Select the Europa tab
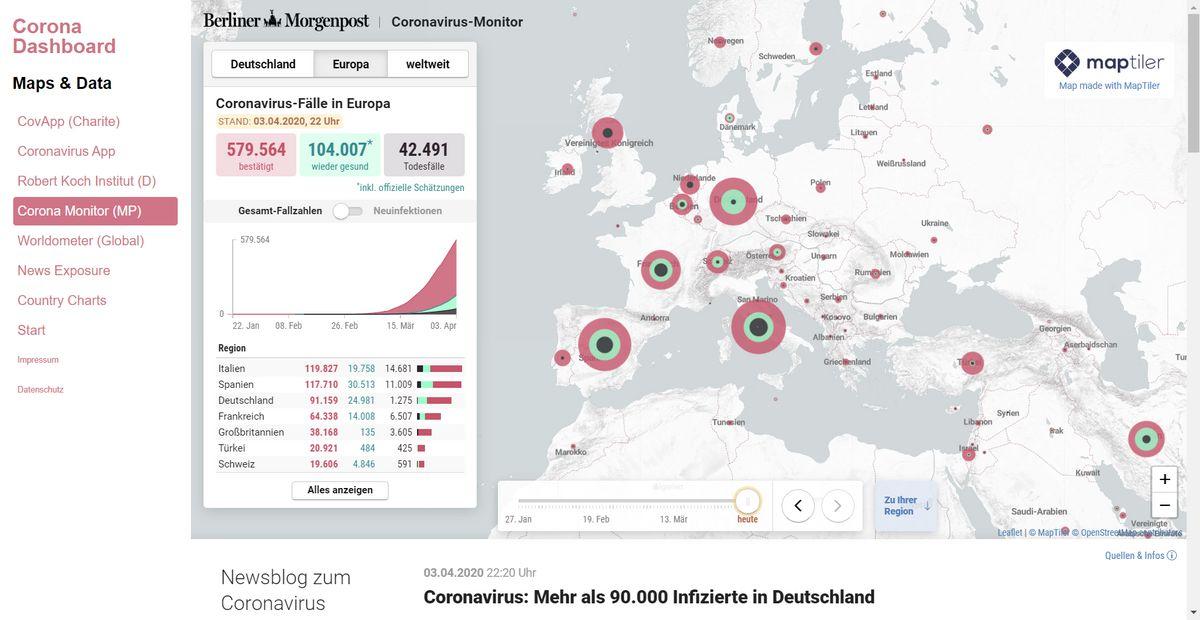The image size is (1200, 620). coord(351,64)
